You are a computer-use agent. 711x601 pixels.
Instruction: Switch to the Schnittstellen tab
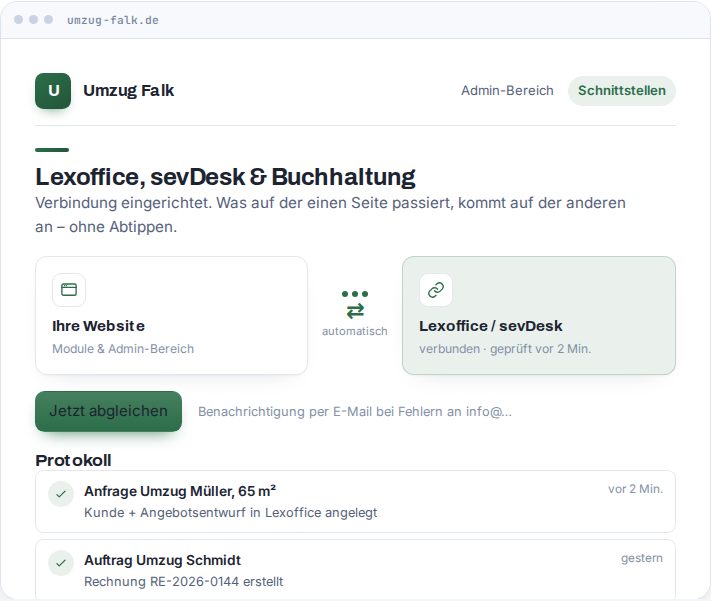pos(622,91)
